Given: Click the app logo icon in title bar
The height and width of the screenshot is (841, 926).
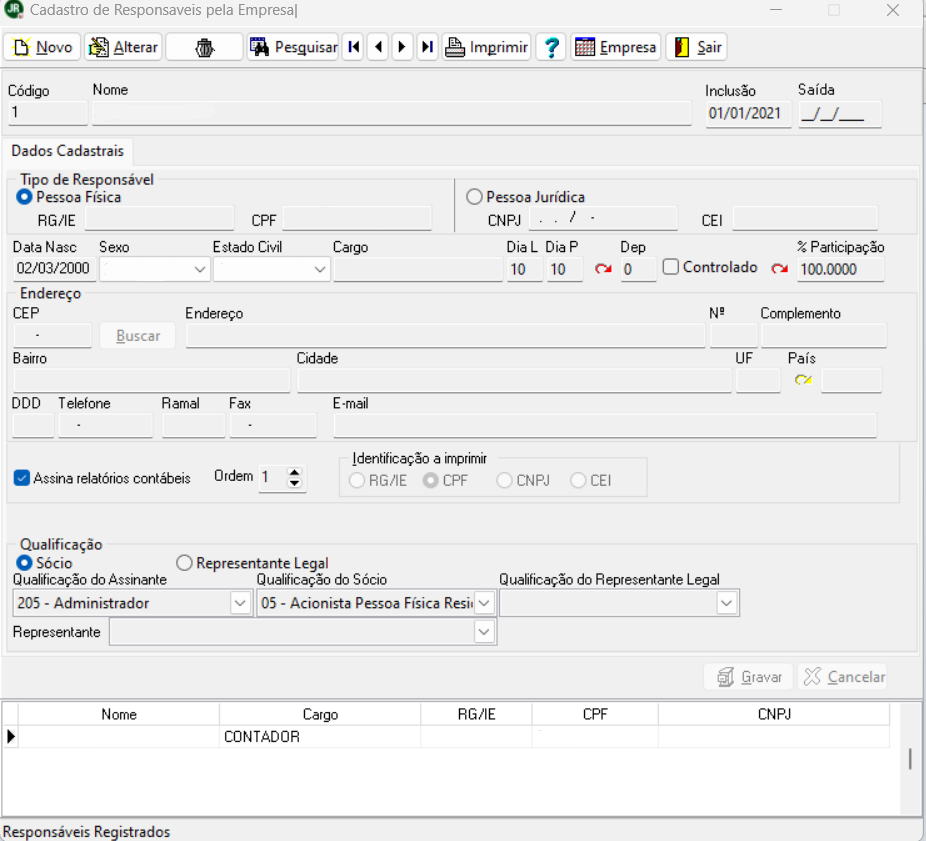Looking at the screenshot, I should tap(14, 10).
